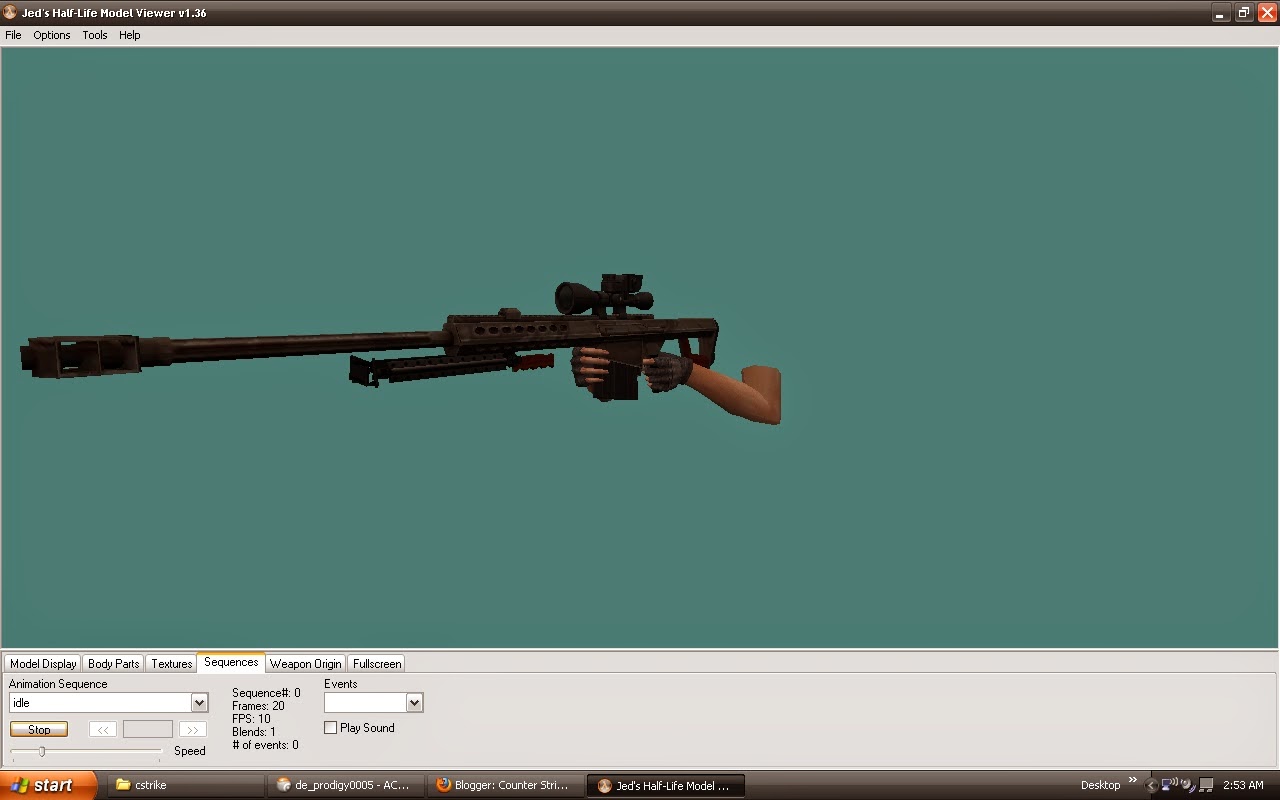
Task: Open the File menu
Action: click(13, 35)
